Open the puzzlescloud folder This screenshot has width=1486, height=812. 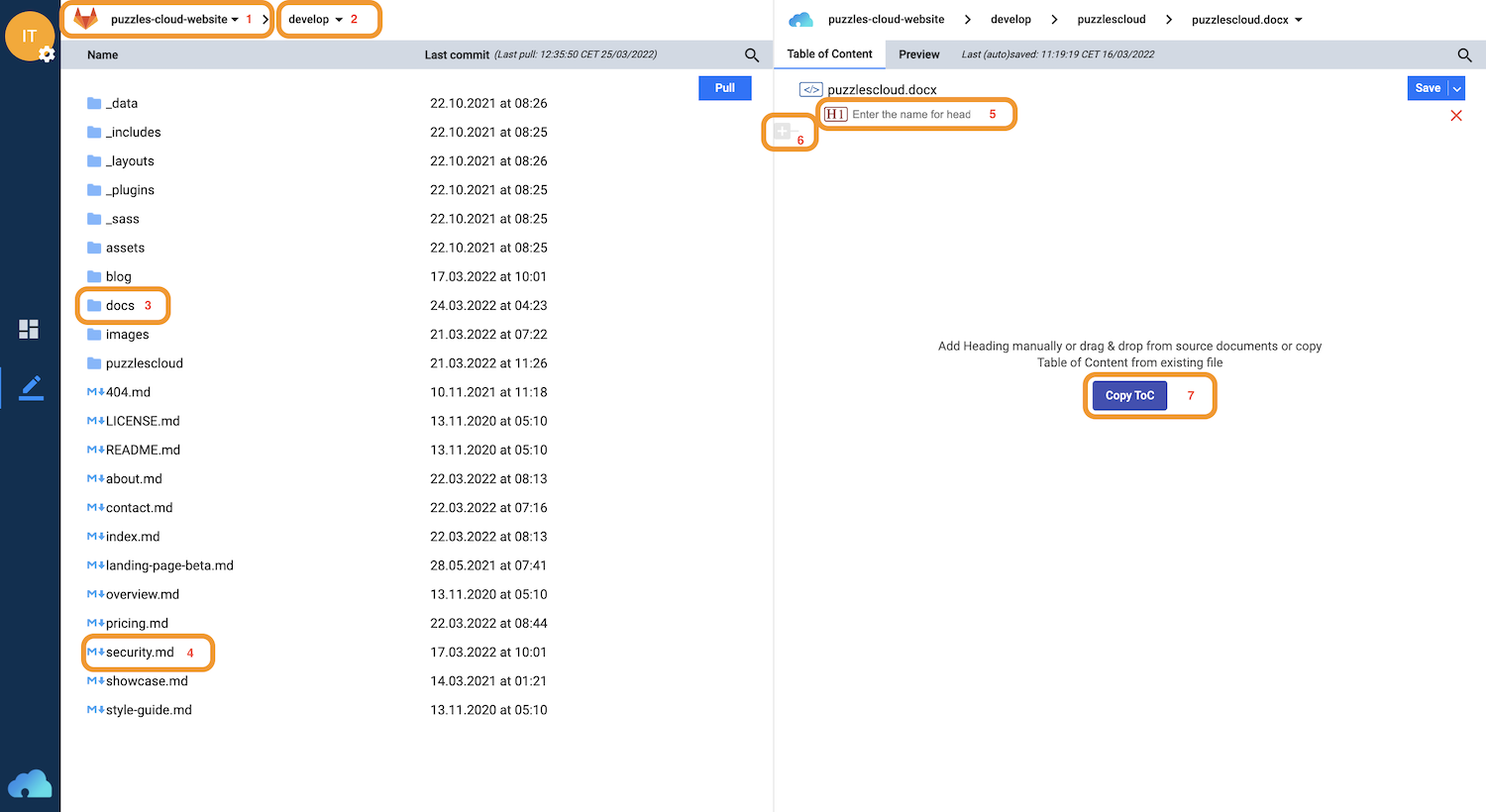135,362
